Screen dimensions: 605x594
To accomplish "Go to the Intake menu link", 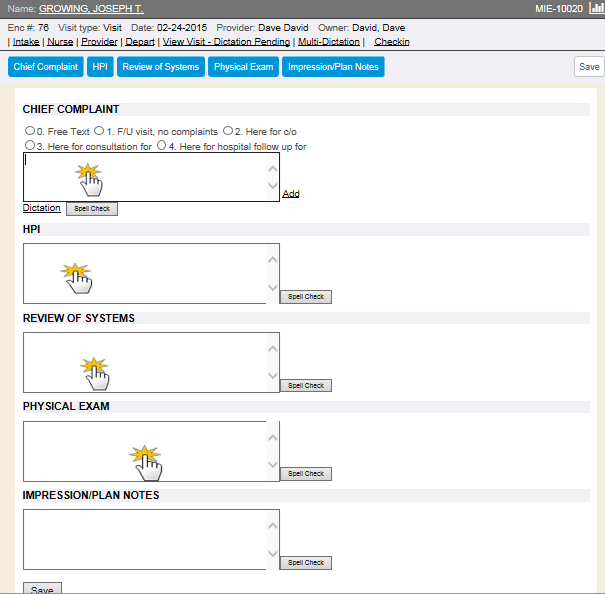I will (26, 42).
